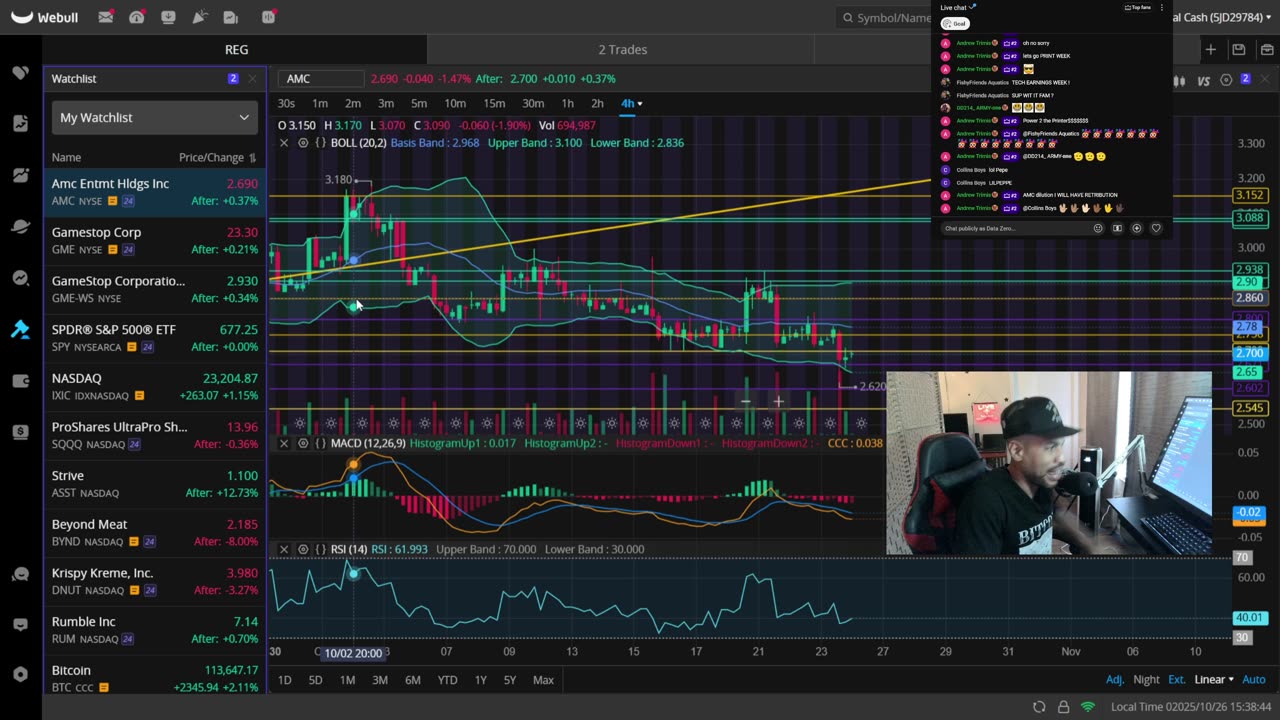
Task: Open the wallet icon in left sidebar
Action: 20,381
